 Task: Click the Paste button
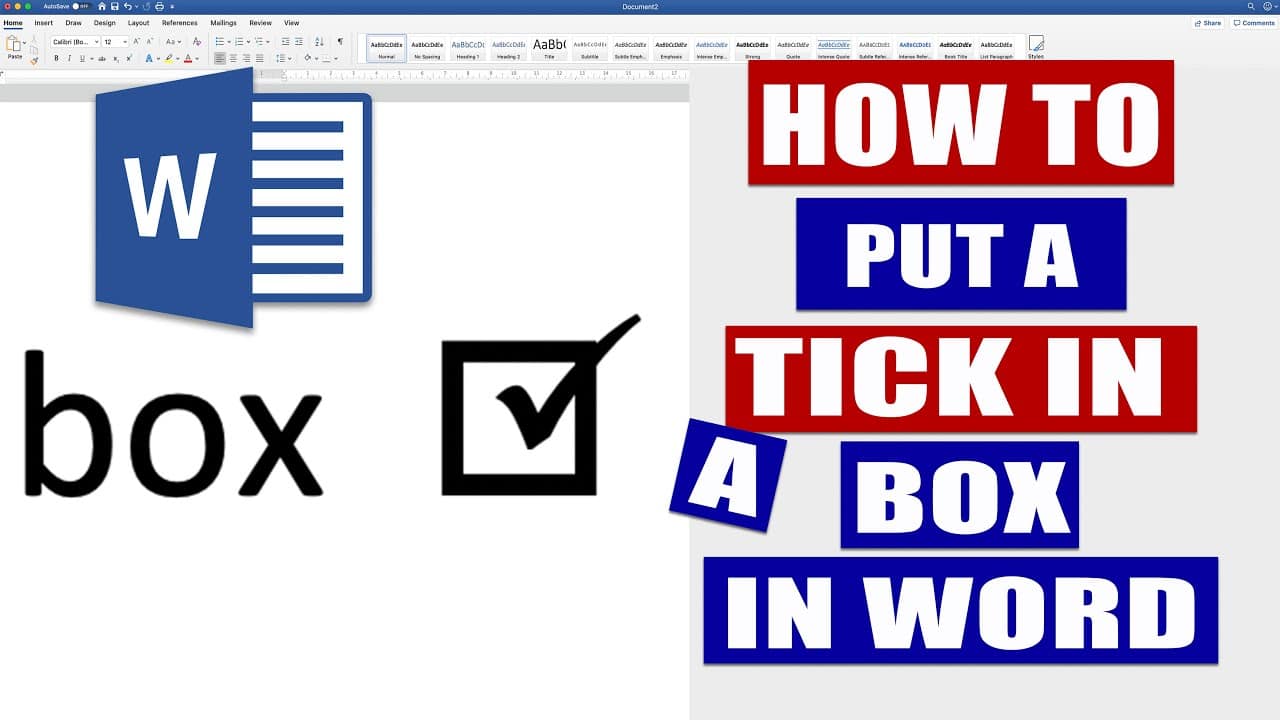[15, 47]
